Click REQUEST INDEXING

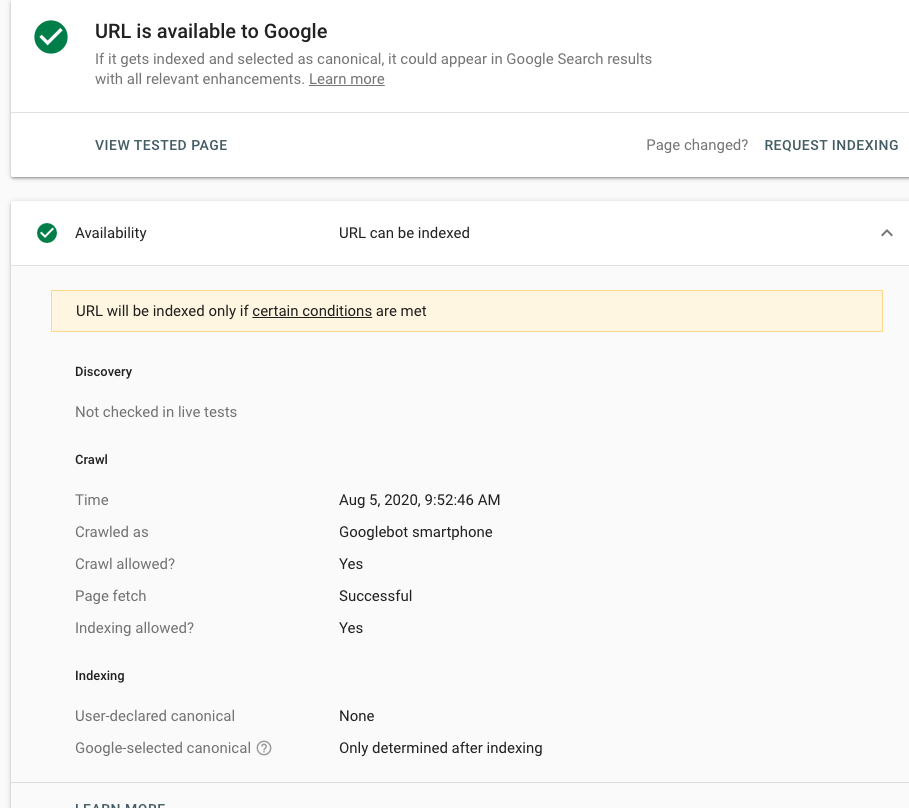point(831,145)
